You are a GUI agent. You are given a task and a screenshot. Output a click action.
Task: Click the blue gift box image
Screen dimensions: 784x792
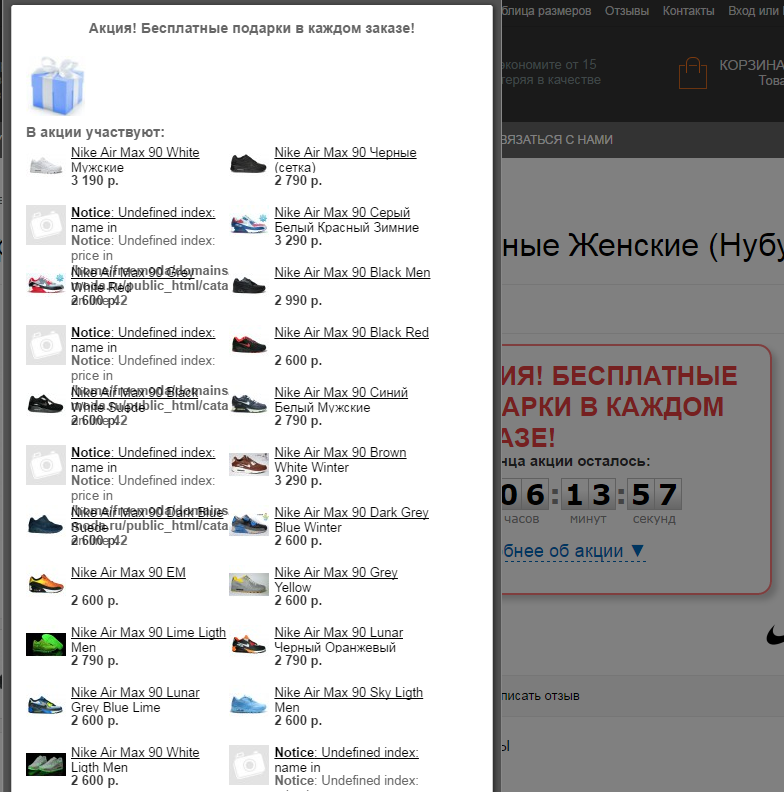[x=56, y=85]
